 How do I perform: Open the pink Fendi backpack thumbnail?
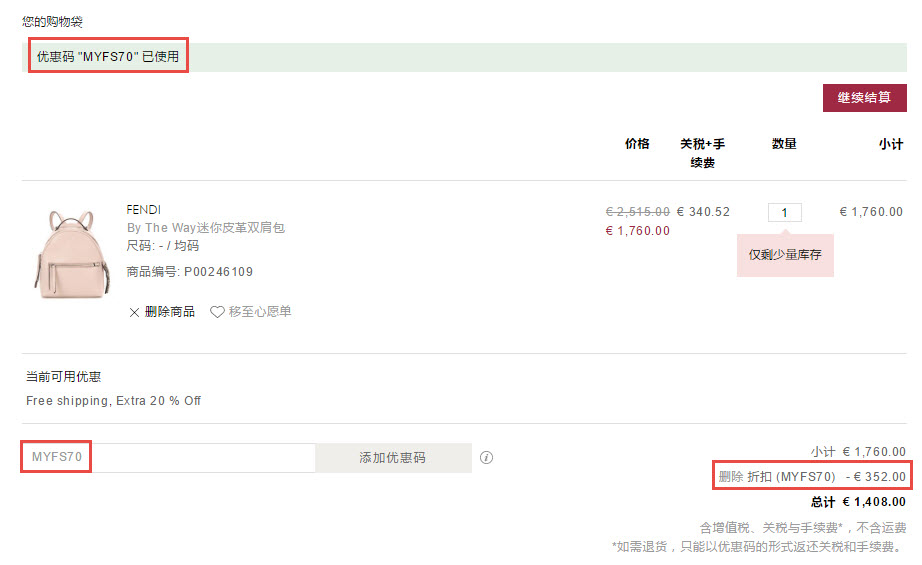click(x=72, y=254)
